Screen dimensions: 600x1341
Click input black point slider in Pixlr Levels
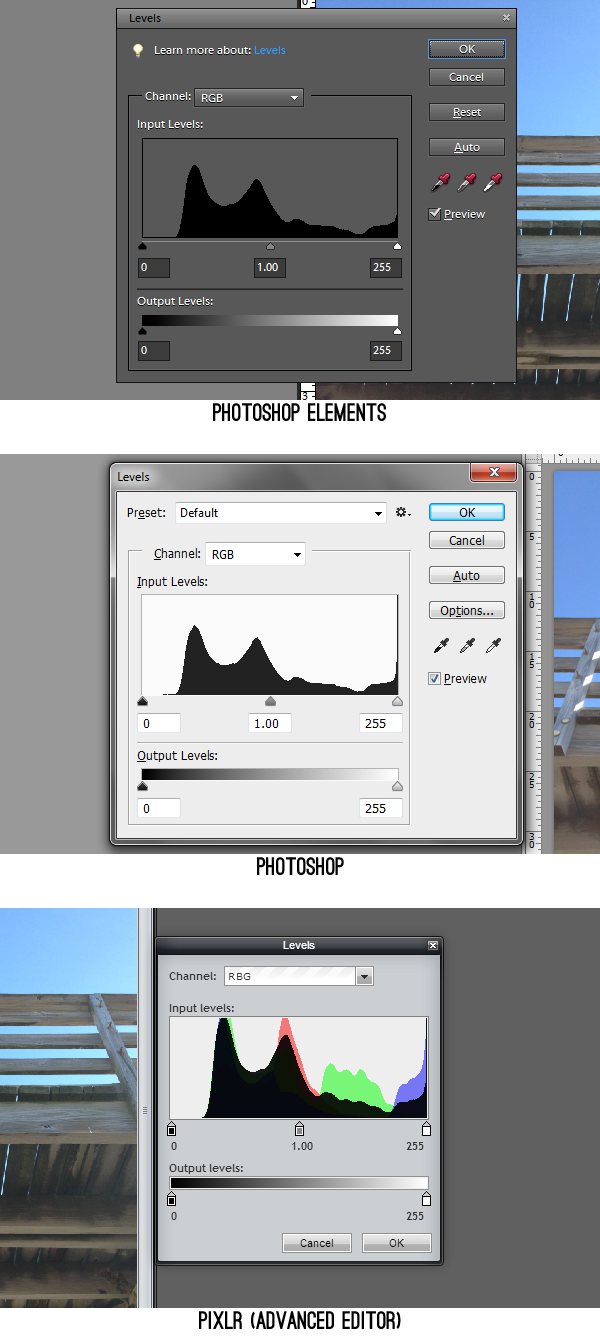point(171,1129)
